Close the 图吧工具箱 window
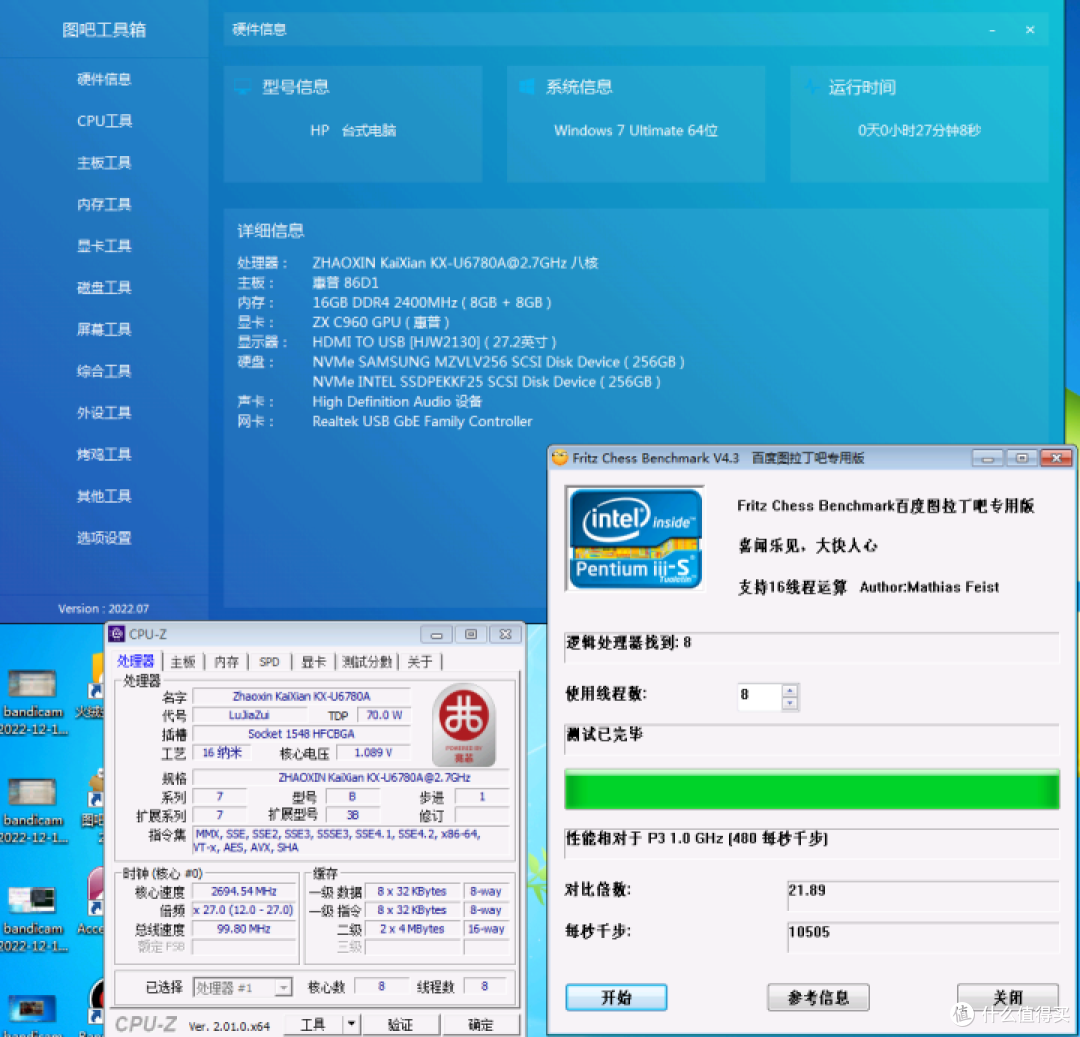Viewport: 1080px width, 1037px height. tap(1030, 30)
